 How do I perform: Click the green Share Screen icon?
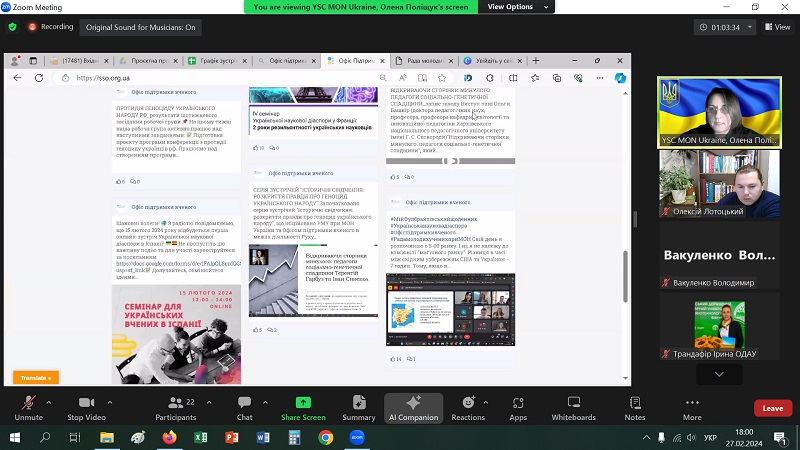(302, 406)
